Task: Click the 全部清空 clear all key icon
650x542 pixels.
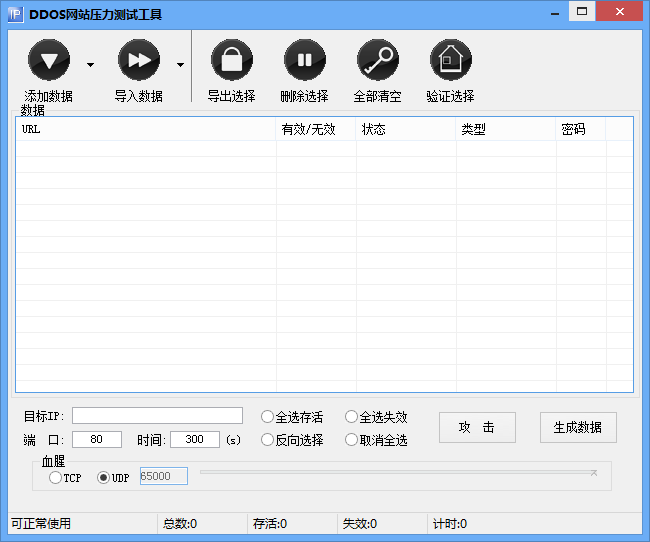Action: [378, 60]
